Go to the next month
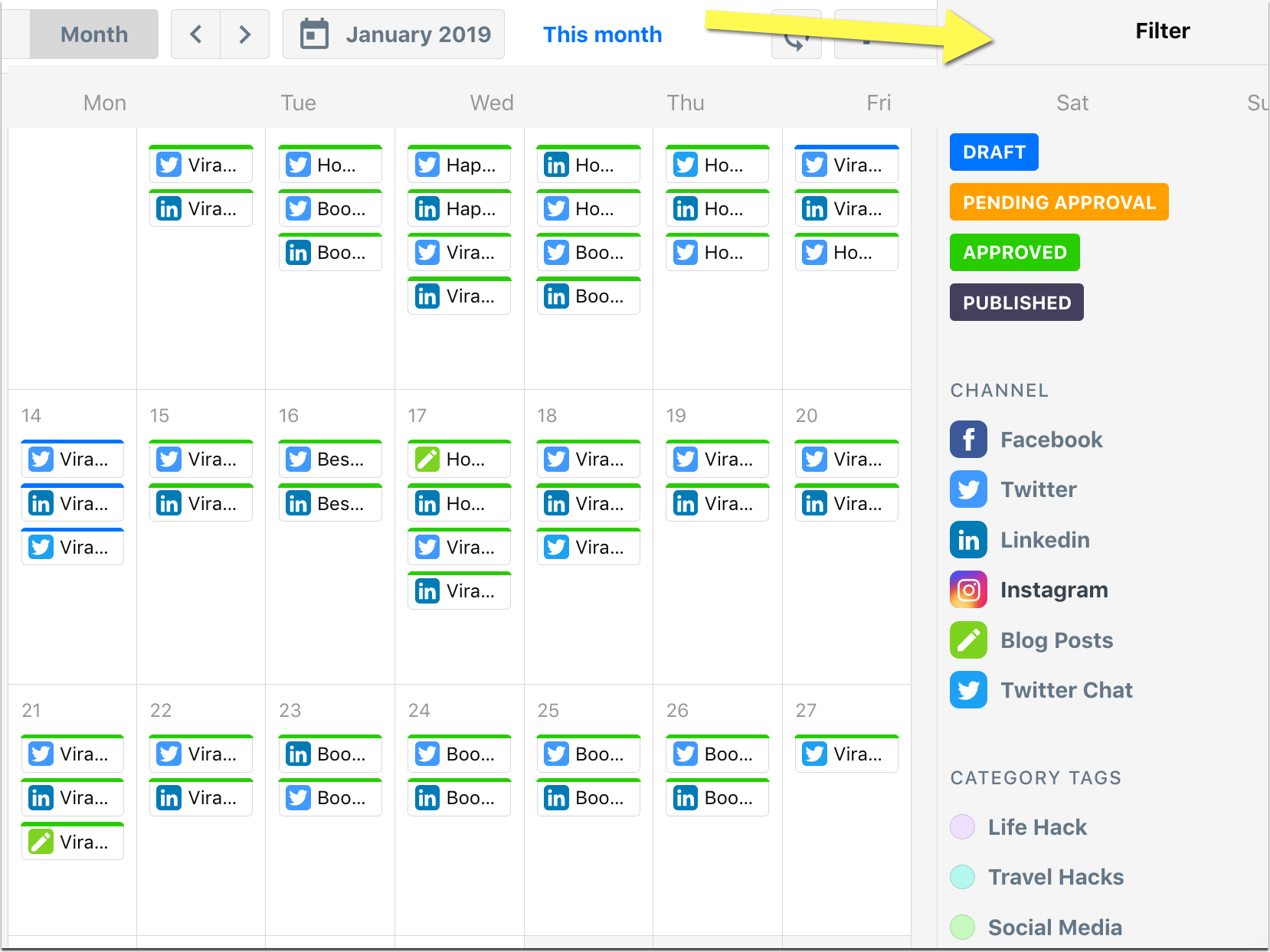The width and height of the screenshot is (1270, 952). tap(245, 34)
